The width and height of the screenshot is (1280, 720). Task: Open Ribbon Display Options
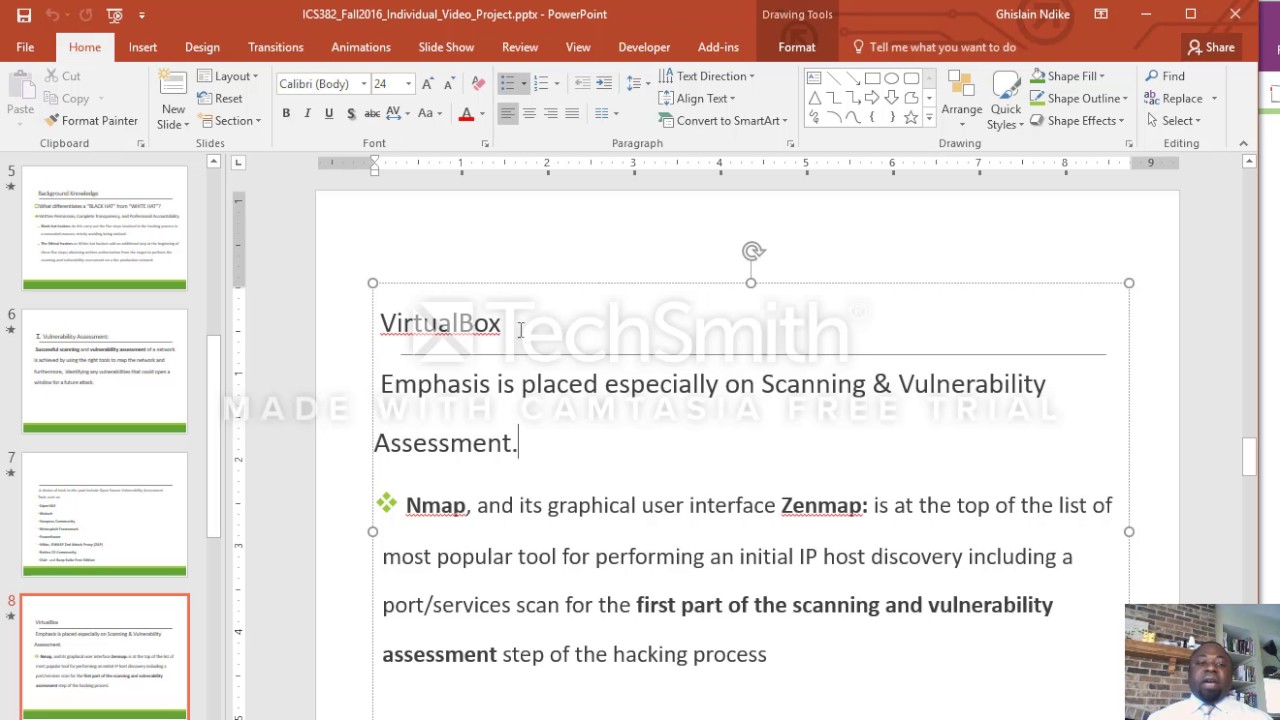click(1101, 15)
